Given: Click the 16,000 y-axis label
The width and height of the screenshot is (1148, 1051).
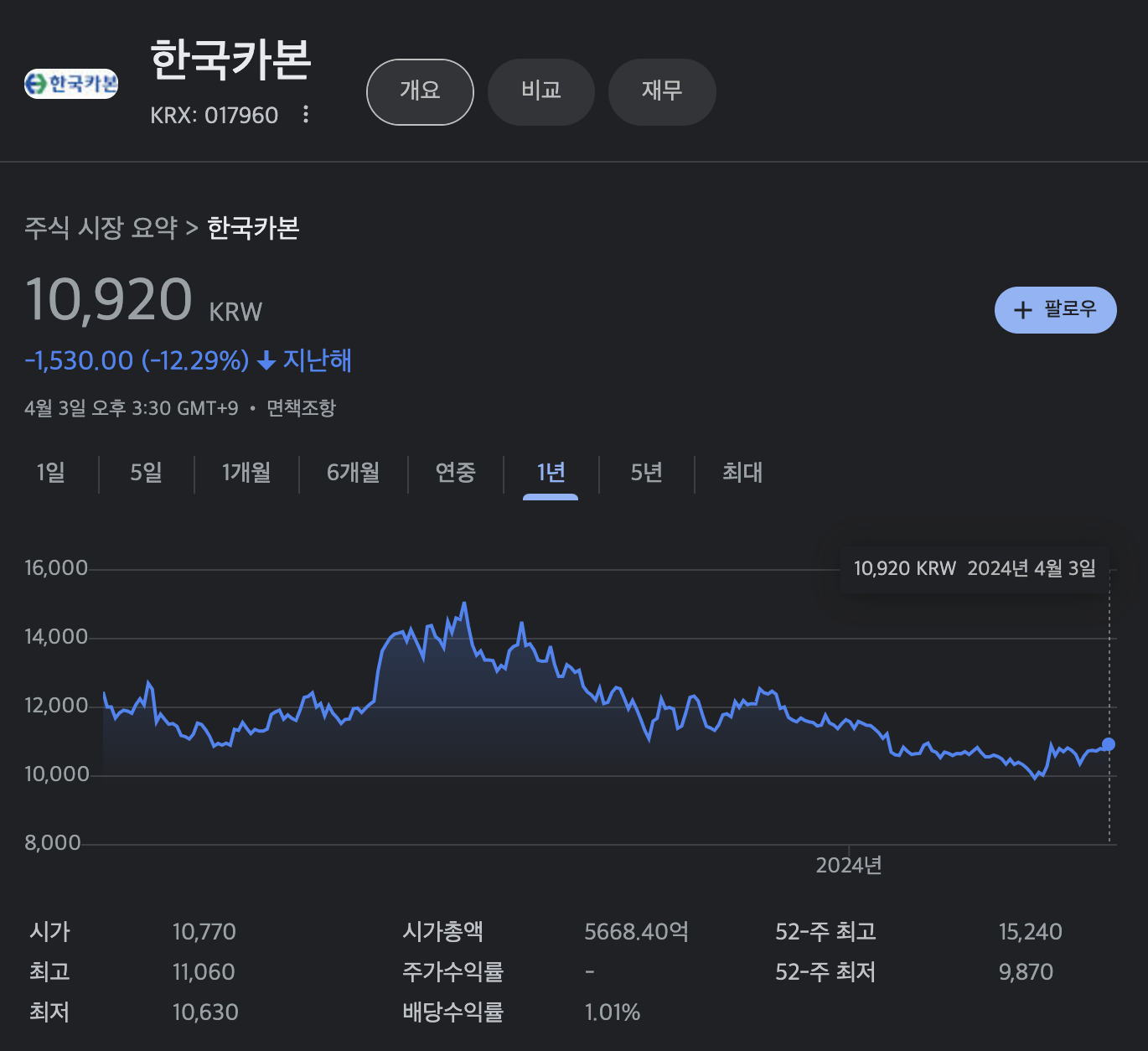Looking at the screenshot, I should tap(56, 568).
